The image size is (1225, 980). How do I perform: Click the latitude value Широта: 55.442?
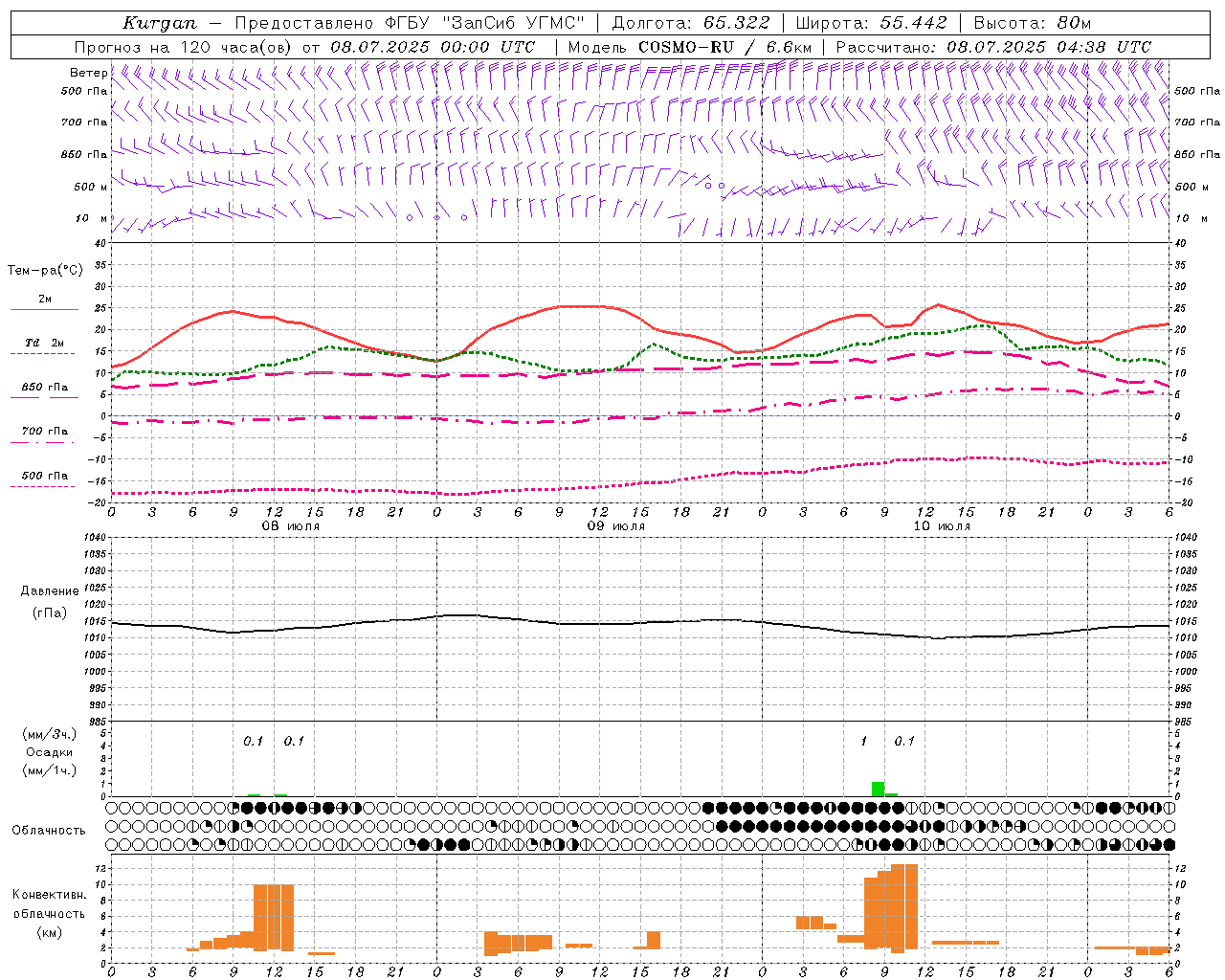click(x=871, y=23)
